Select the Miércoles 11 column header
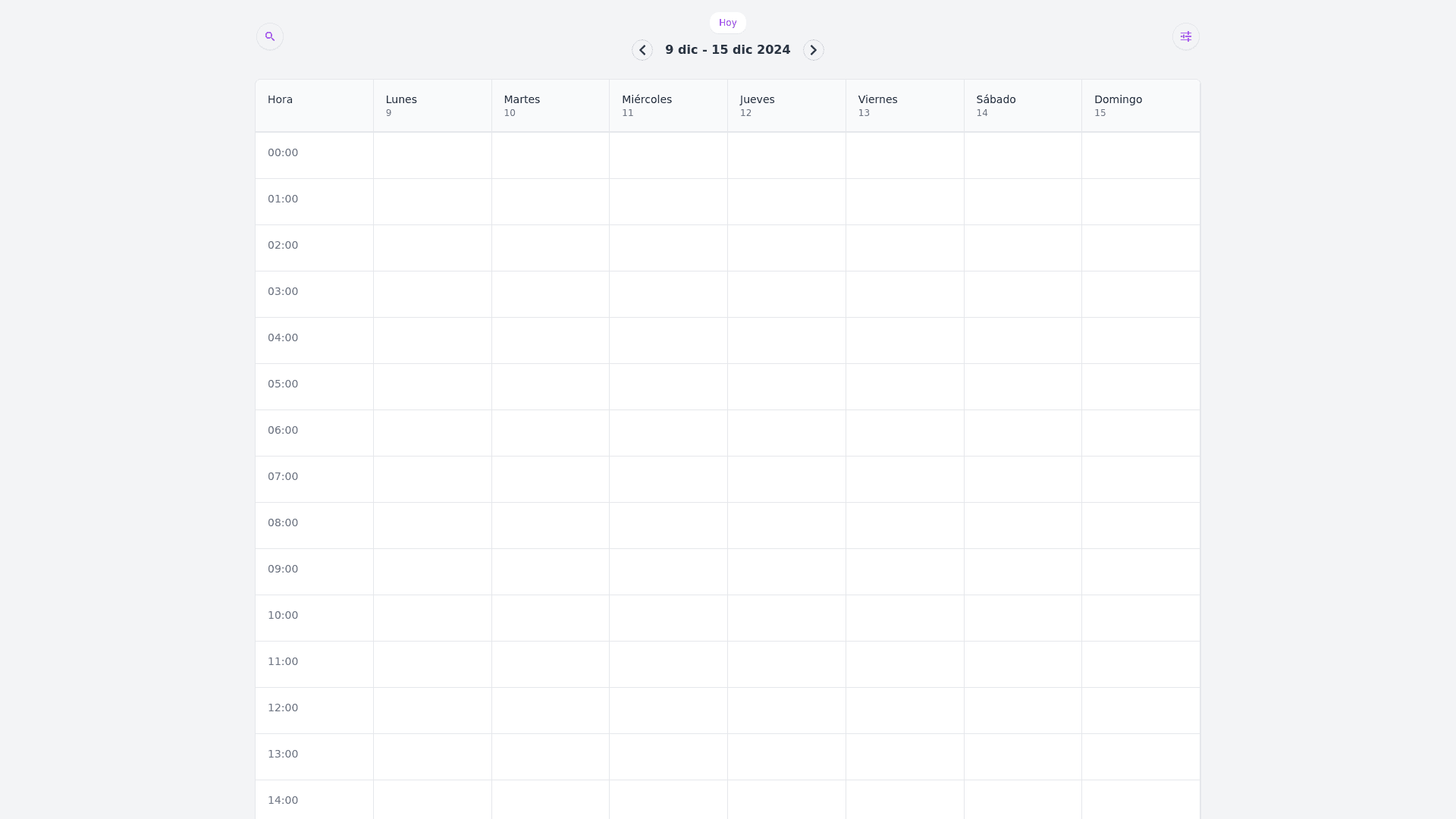1456x819 pixels. point(668,105)
